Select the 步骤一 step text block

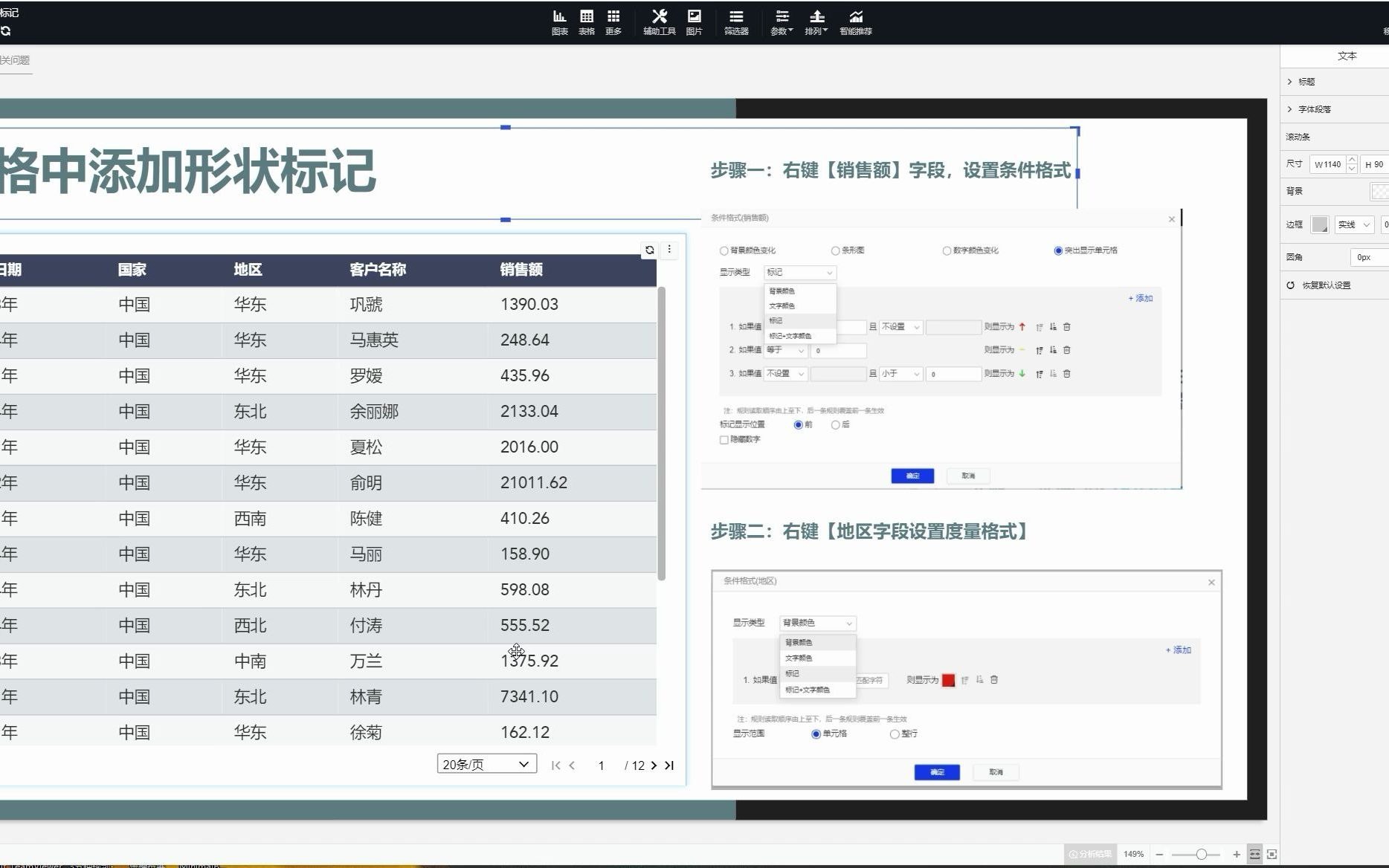pos(890,170)
